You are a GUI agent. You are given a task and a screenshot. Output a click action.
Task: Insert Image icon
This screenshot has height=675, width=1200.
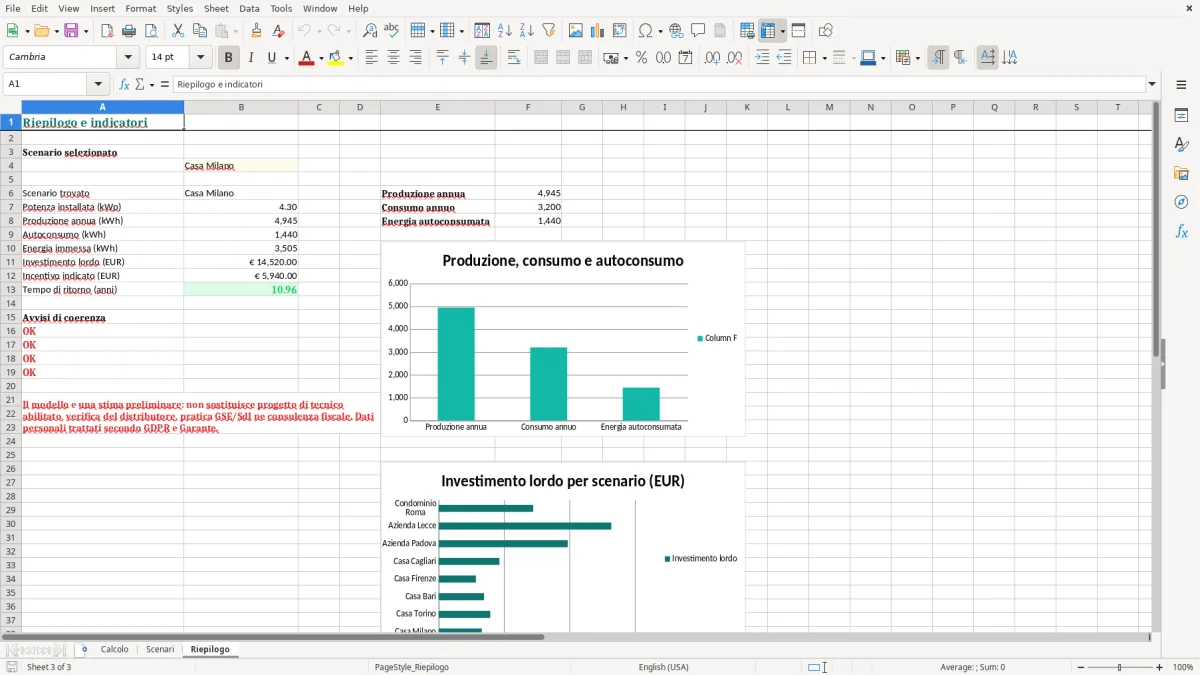click(576, 31)
